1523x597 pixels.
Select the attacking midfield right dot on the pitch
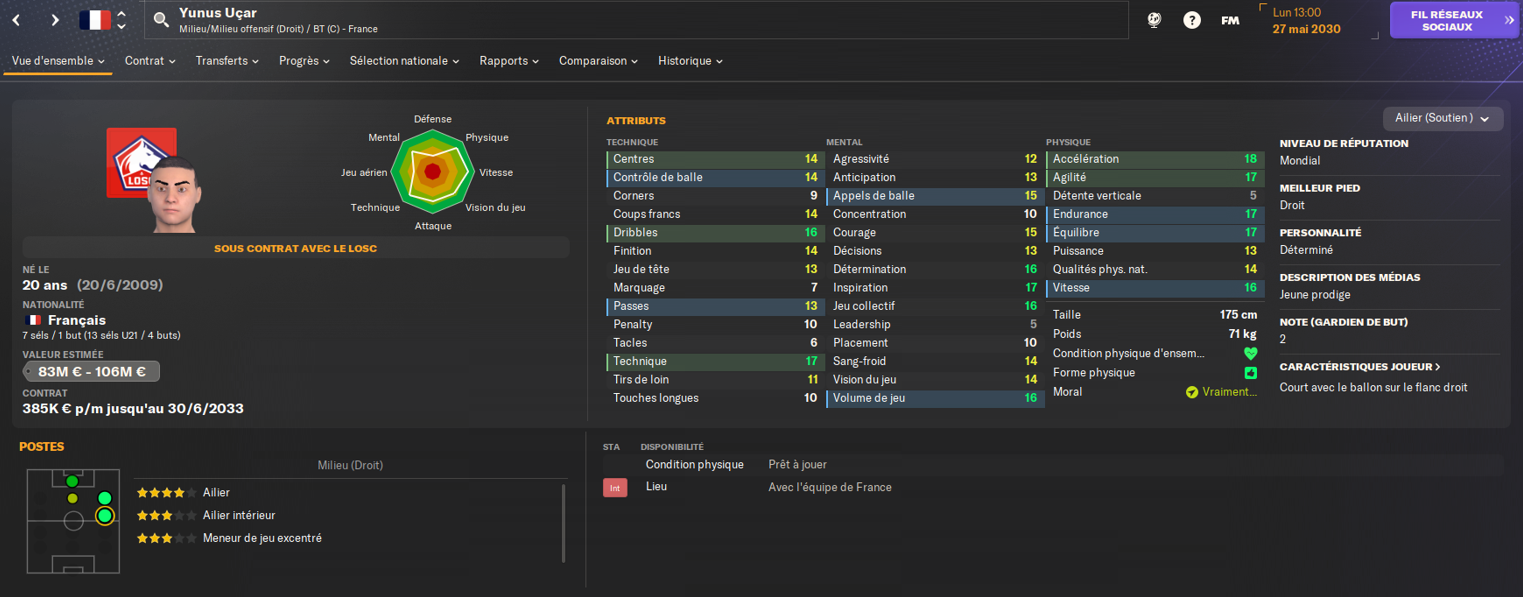(105, 498)
